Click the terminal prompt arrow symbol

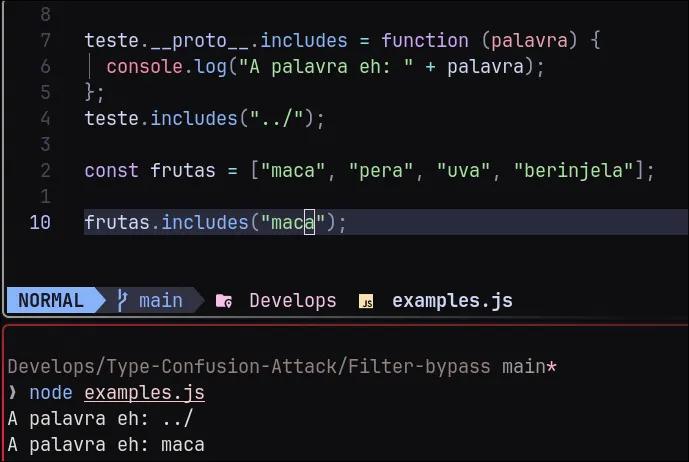tap(13, 393)
